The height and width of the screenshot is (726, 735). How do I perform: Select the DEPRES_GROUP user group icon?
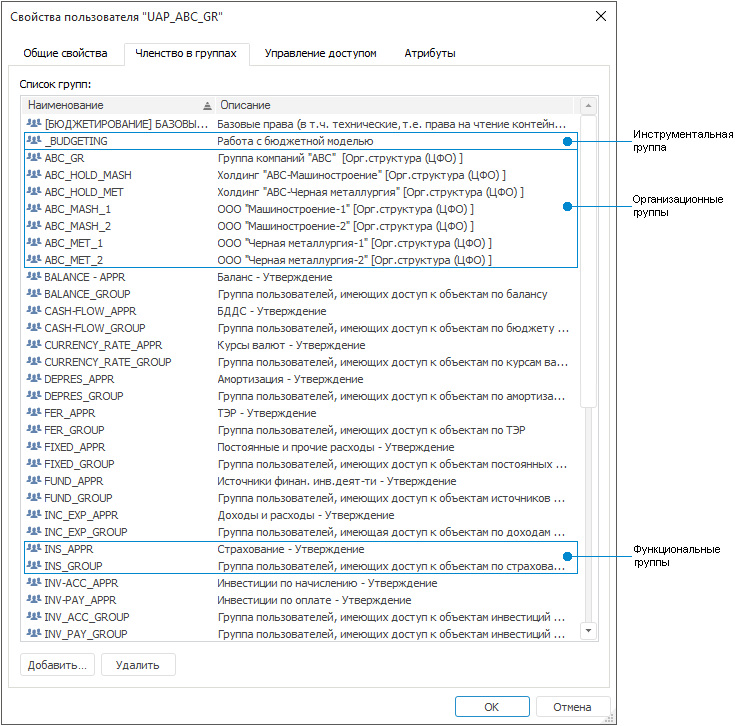point(34,396)
